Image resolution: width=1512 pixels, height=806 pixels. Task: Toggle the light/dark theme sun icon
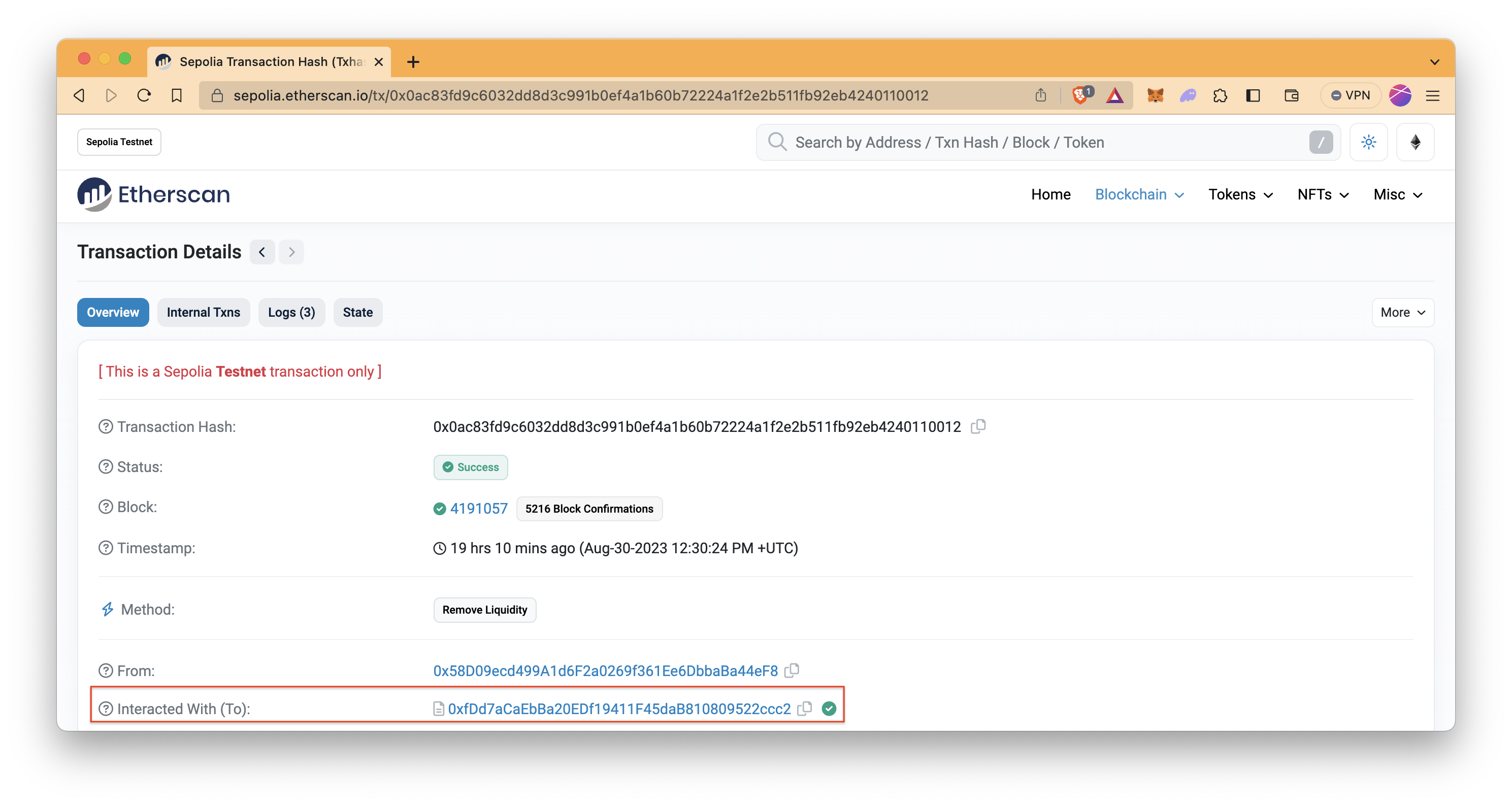tap(1368, 142)
